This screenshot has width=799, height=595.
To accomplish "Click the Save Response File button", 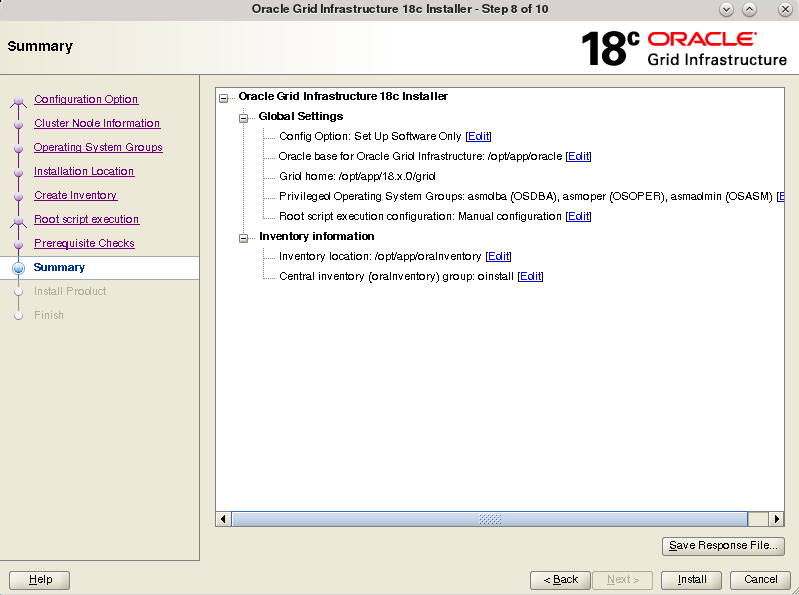I will coord(723,546).
